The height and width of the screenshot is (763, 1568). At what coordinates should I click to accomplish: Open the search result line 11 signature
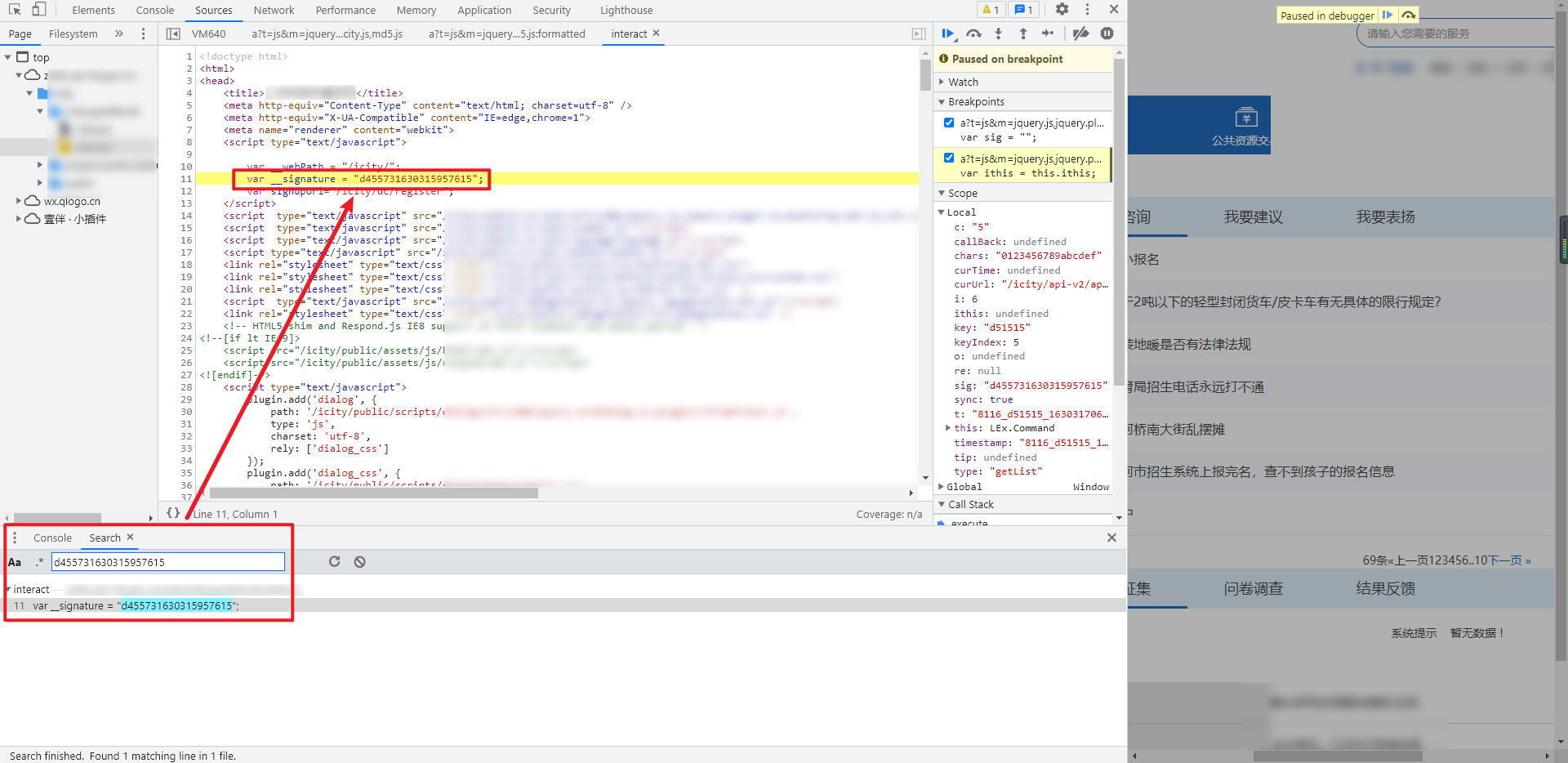pyautogui.click(x=563, y=605)
